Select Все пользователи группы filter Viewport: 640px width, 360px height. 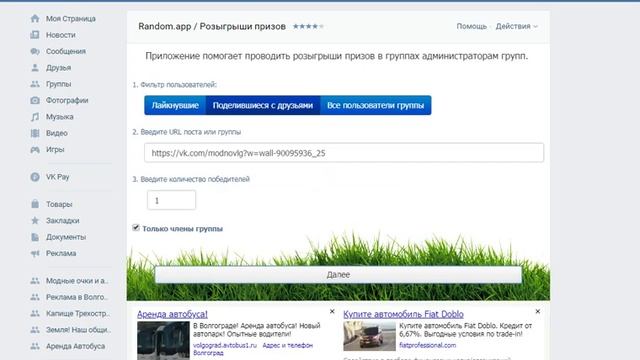[376, 105]
